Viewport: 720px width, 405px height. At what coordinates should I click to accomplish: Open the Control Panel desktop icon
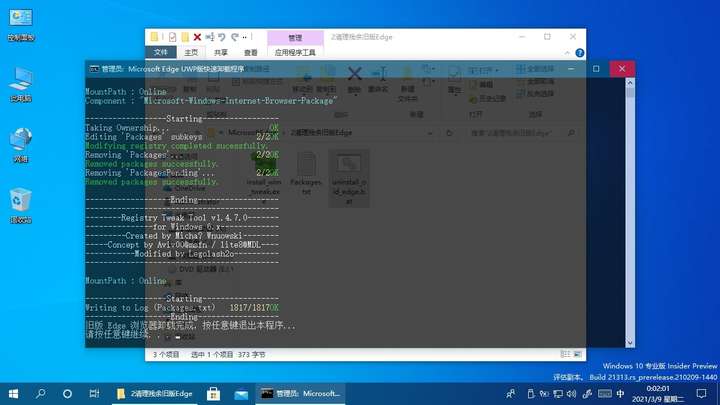(x=21, y=24)
